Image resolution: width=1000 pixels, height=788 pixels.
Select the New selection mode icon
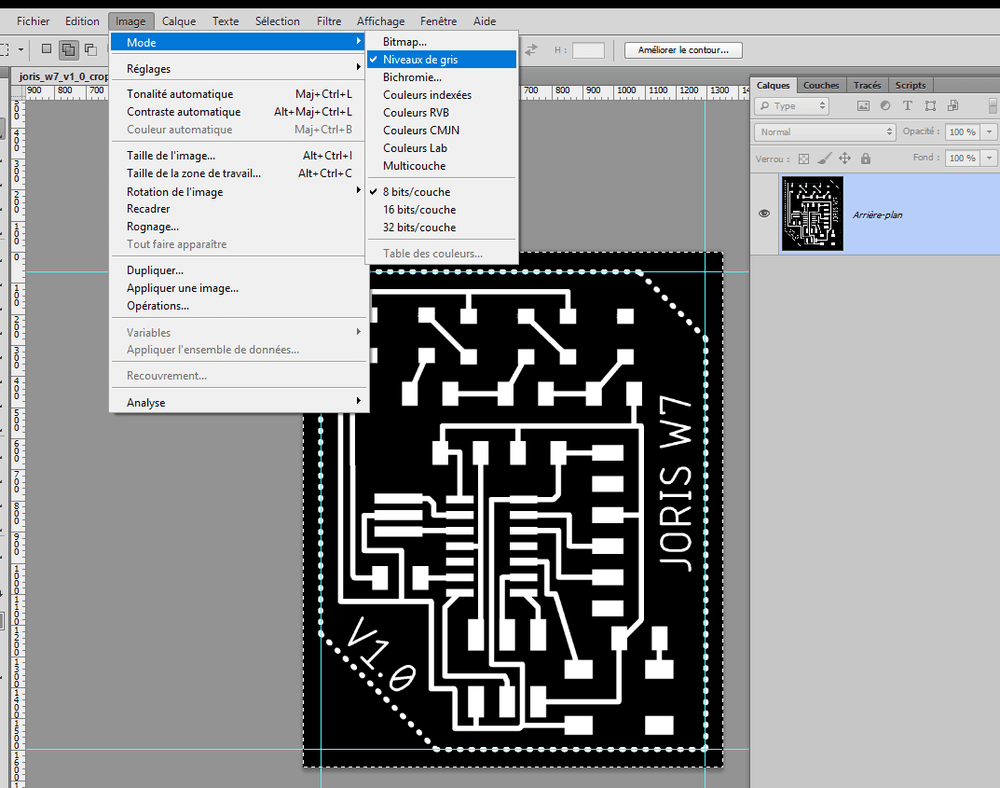pyautogui.click(x=46, y=49)
